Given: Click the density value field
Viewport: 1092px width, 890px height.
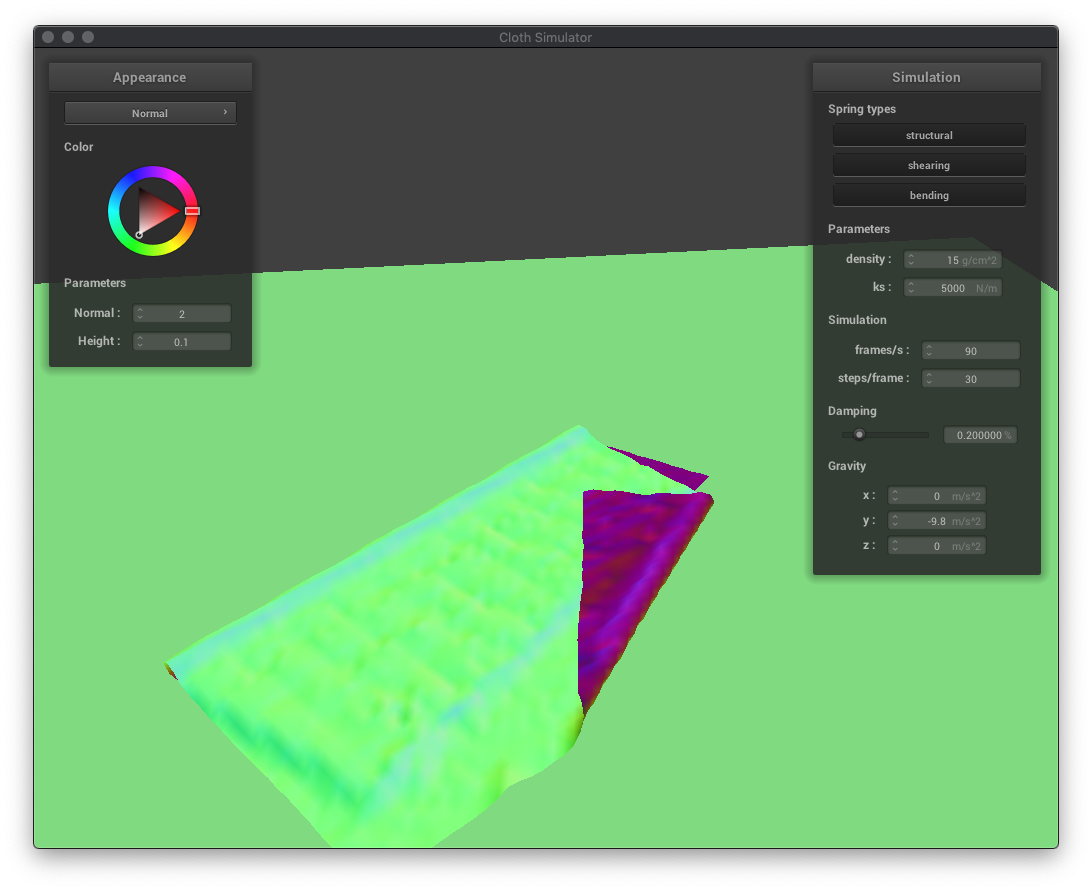Looking at the screenshot, I should coord(953,260).
